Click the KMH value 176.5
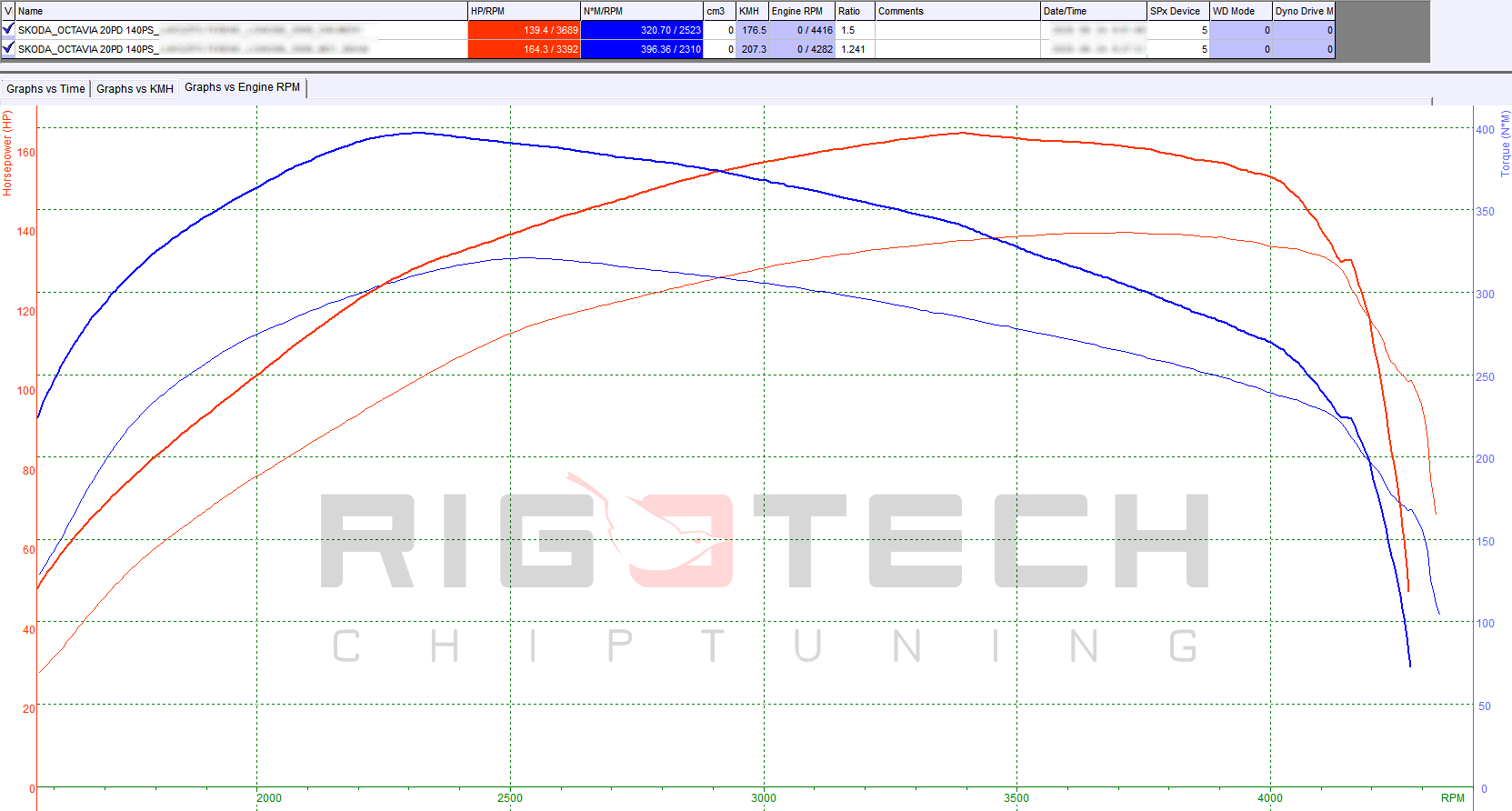 (x=752, y=30)
